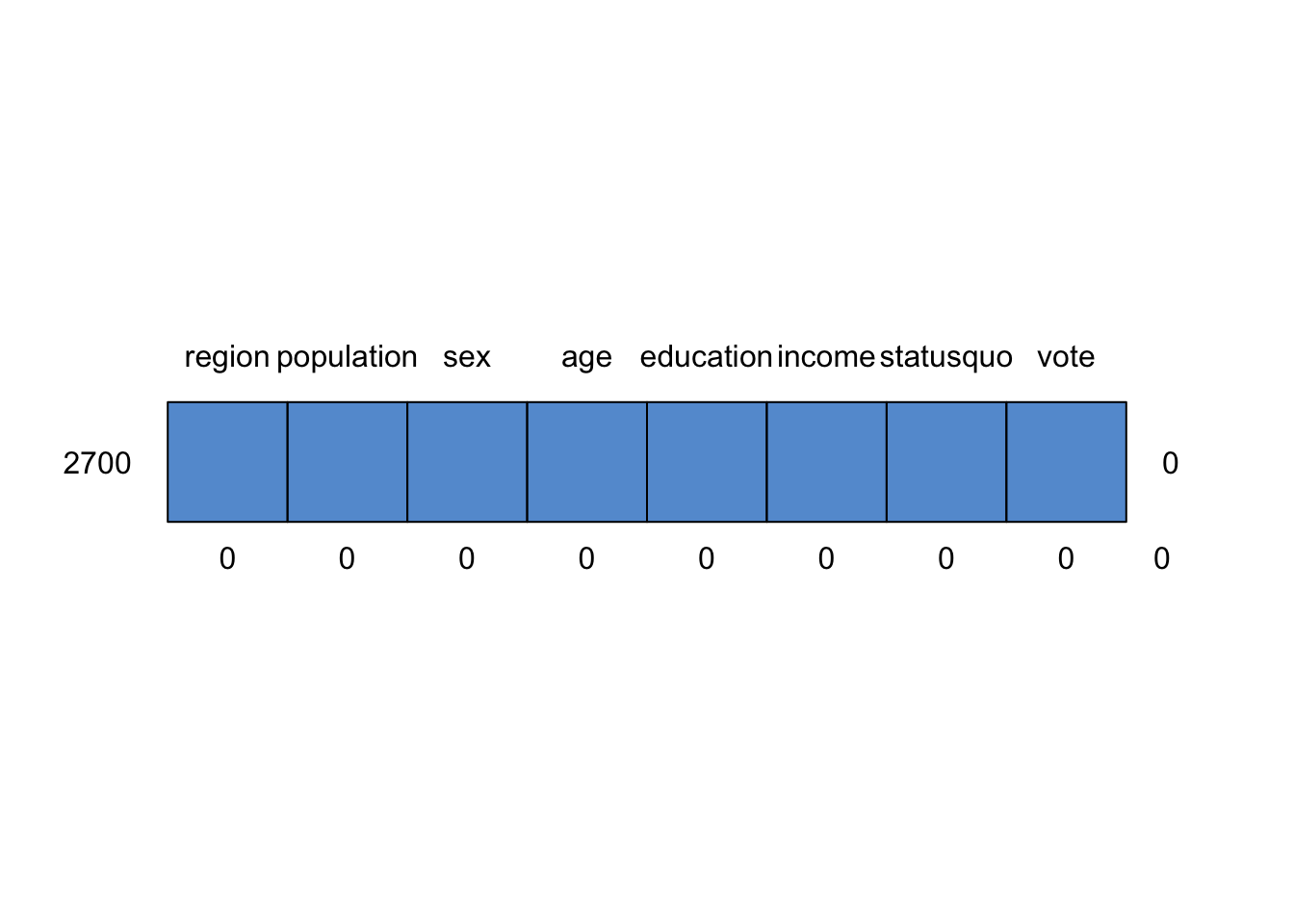This screenshot has height=924, width=1294.
Task: Select the blue cell below 'vote'
Action: pyautogui.click(x=1066, y=462)
